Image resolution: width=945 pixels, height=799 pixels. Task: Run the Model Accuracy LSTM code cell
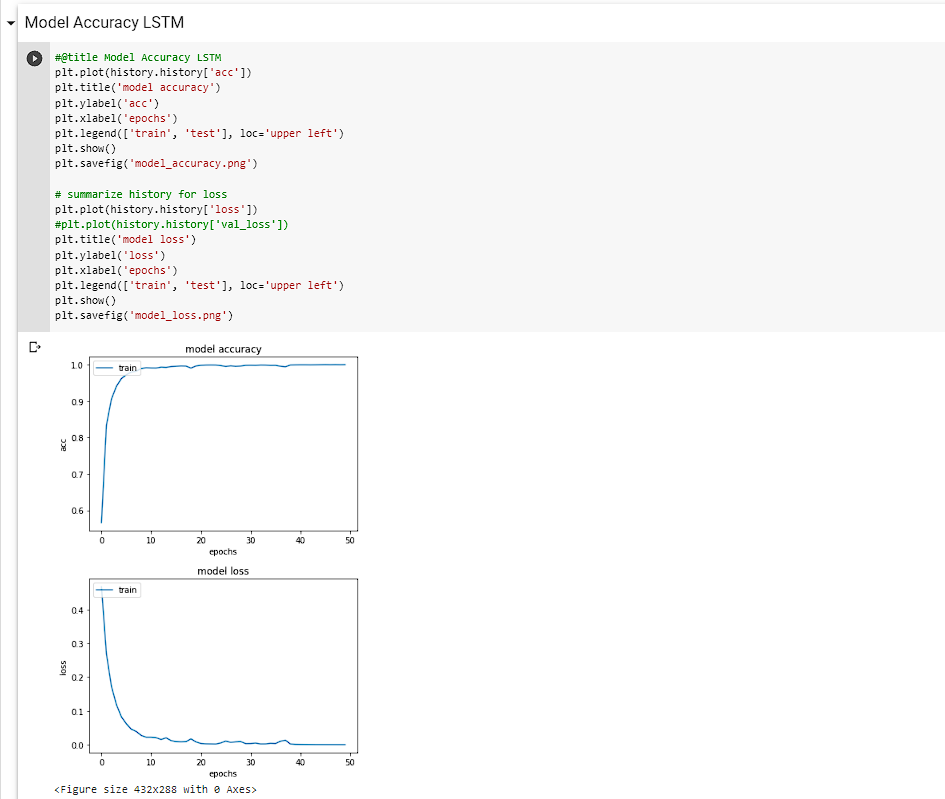pyautogui.click(x=34, y=58)
